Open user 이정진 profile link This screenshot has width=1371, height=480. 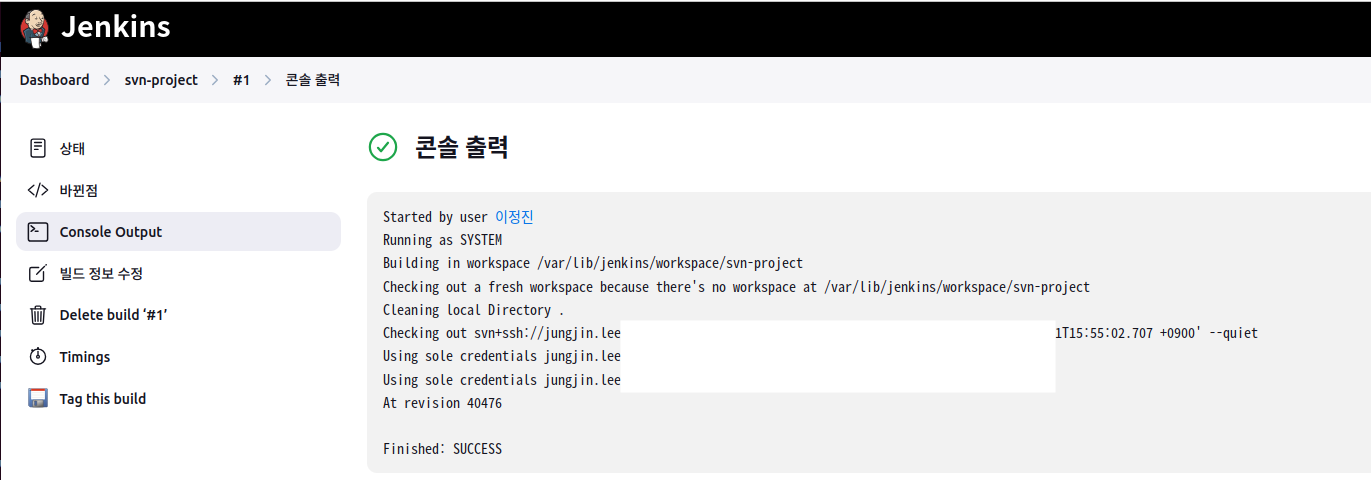(x=515, y=217)
